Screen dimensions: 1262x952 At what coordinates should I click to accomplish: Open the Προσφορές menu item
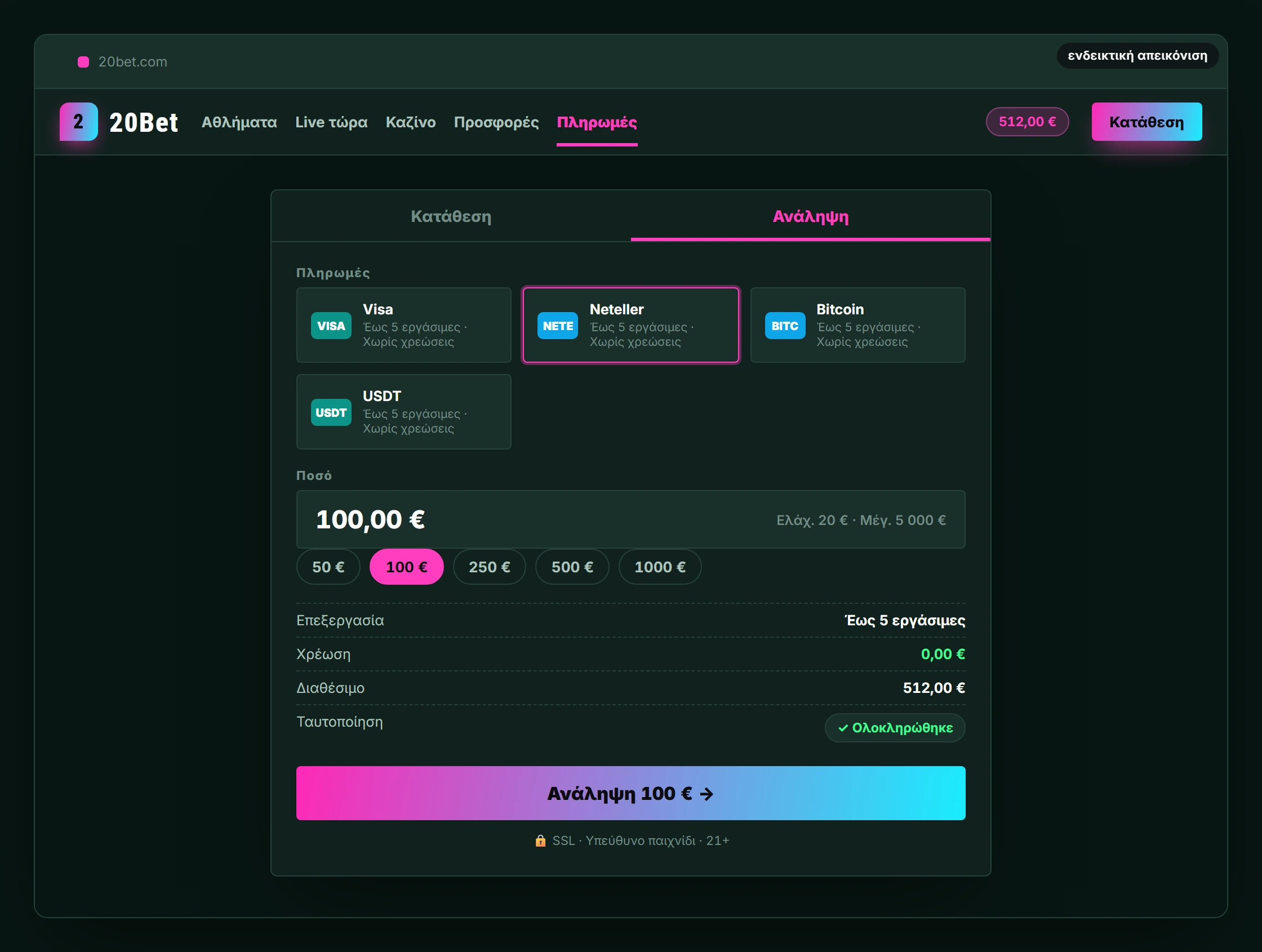(x=496, y=122)
